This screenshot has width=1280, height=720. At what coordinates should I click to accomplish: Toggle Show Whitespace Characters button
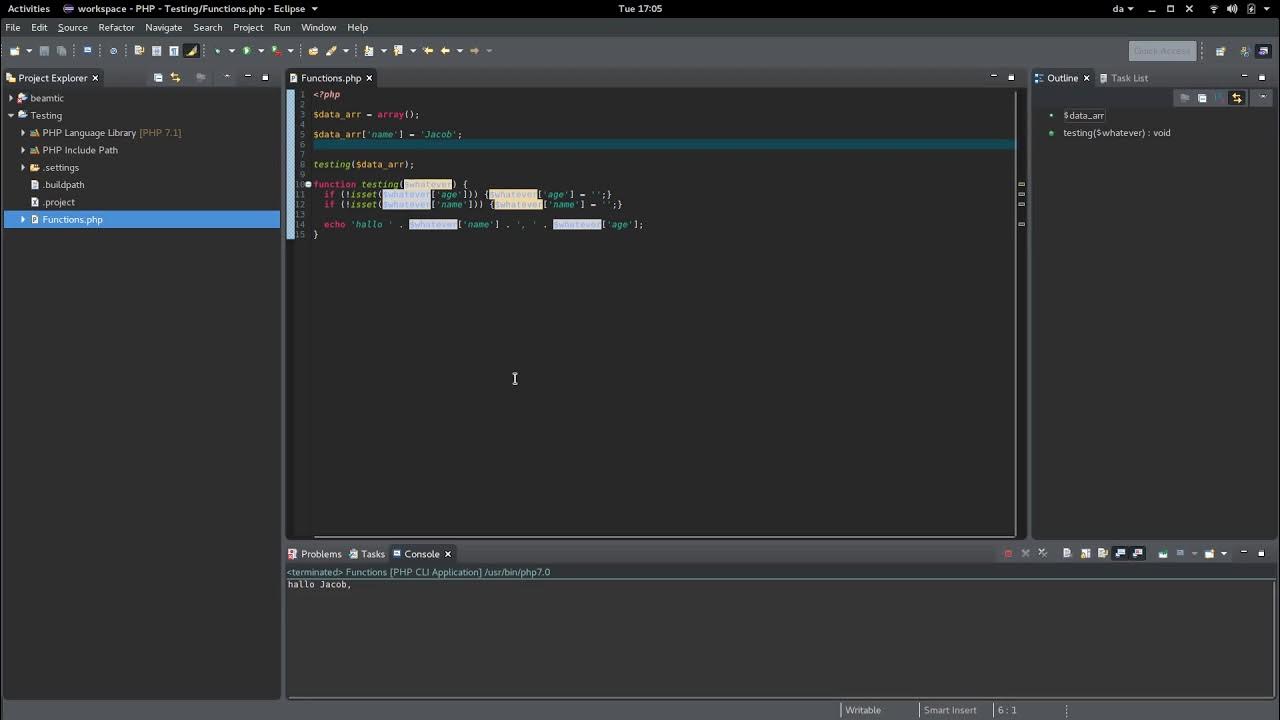click(173, 50)
